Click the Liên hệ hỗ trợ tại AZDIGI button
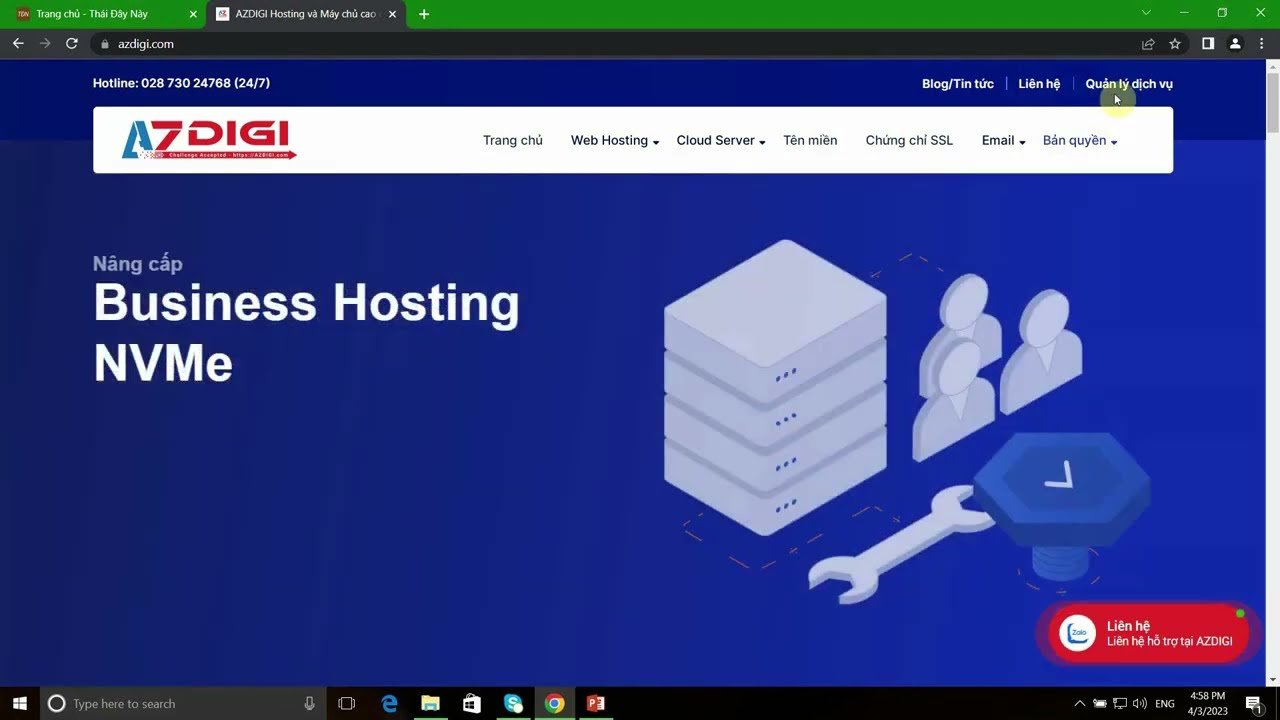The image size is (1280, 720). 1149,633
